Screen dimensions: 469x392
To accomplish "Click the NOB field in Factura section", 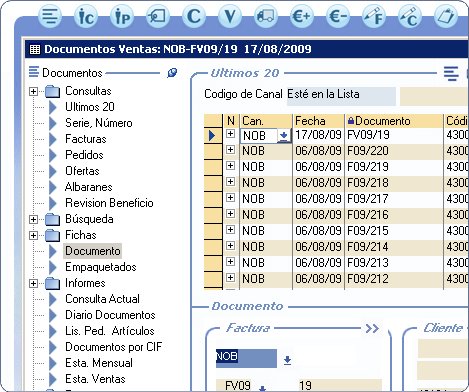I will click(x=246, y=358).
